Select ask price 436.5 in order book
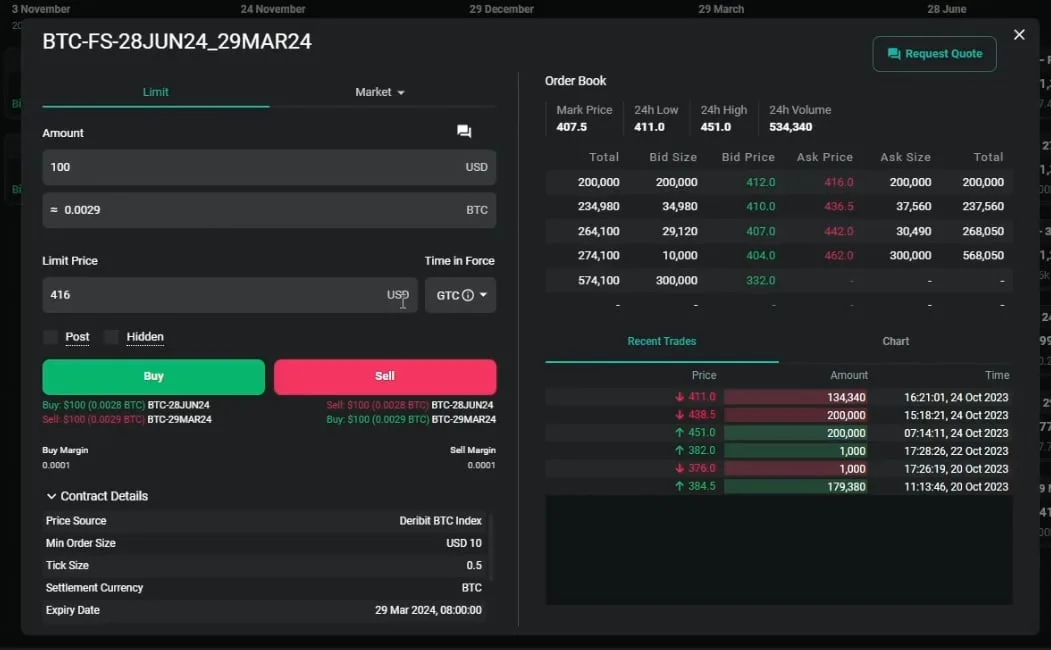This screenshot has width=1051, height=650. (839, 206)
